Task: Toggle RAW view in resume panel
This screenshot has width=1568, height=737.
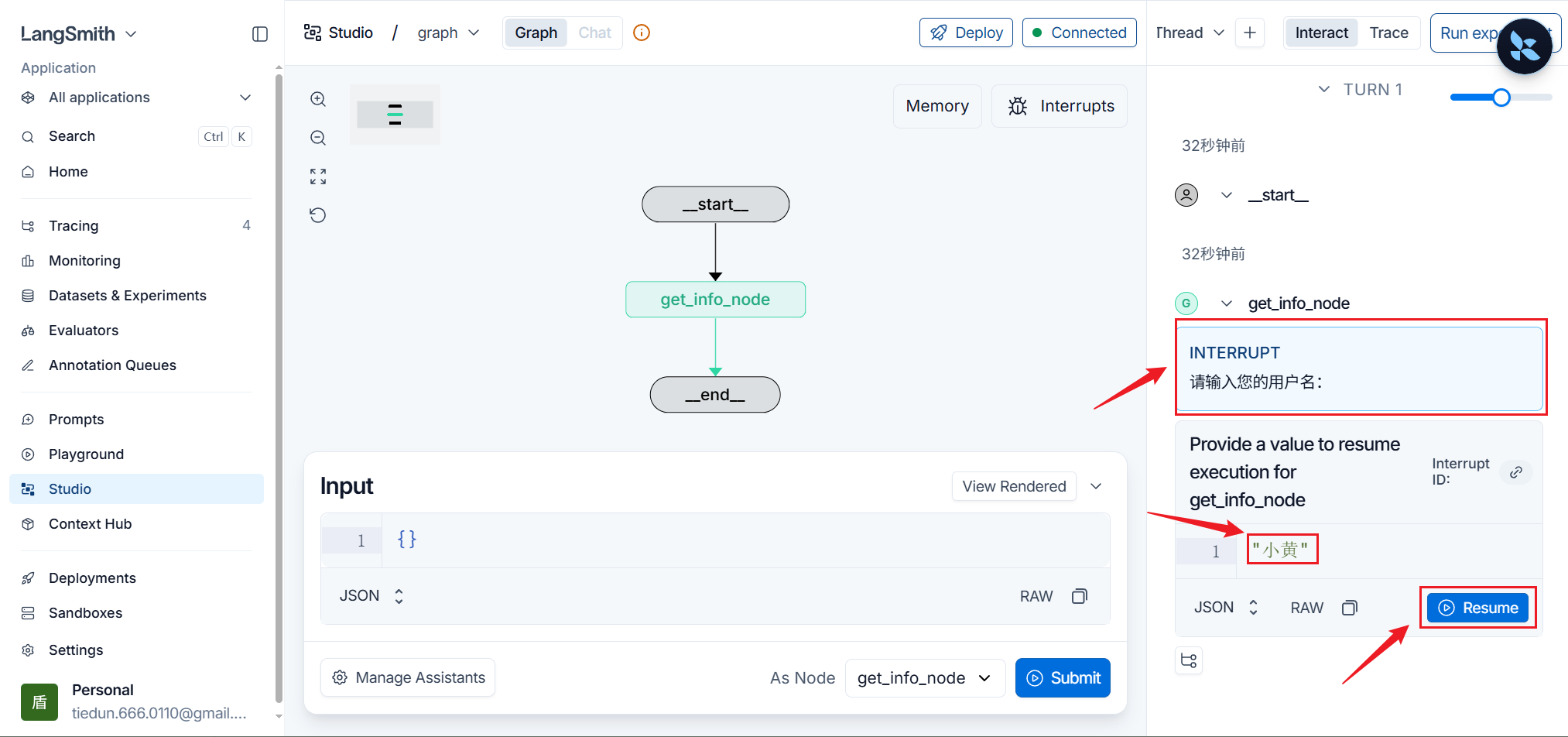Action: click(x=1306, y=608)
